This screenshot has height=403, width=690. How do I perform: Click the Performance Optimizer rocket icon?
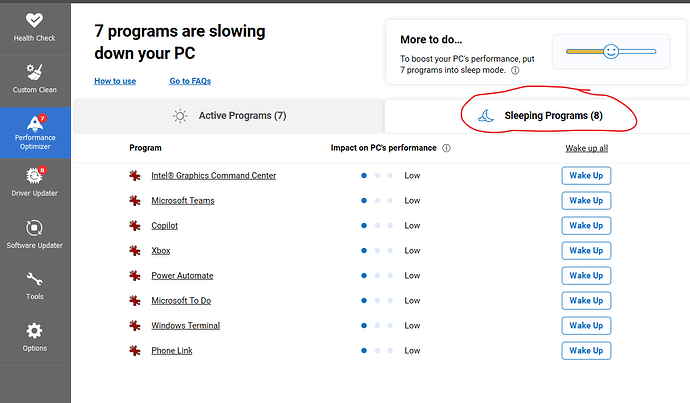[35, 124]
